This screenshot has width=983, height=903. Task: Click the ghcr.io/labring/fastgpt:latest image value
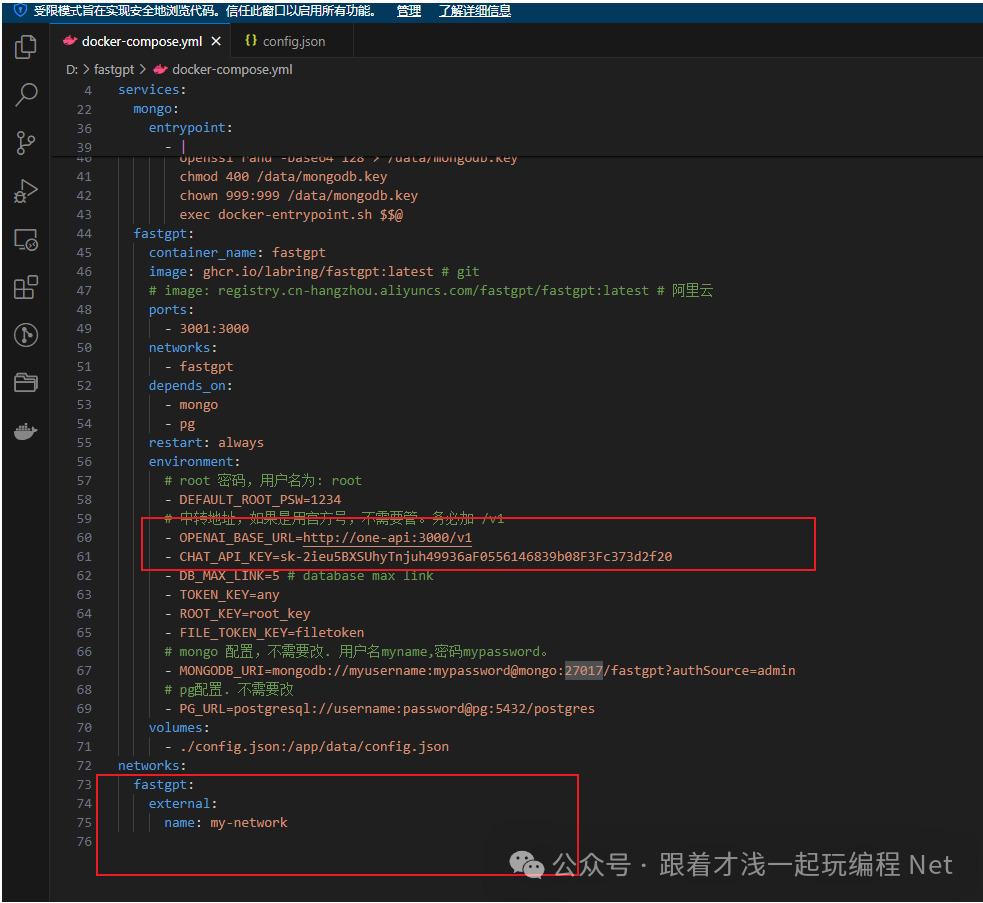[318, 272]
